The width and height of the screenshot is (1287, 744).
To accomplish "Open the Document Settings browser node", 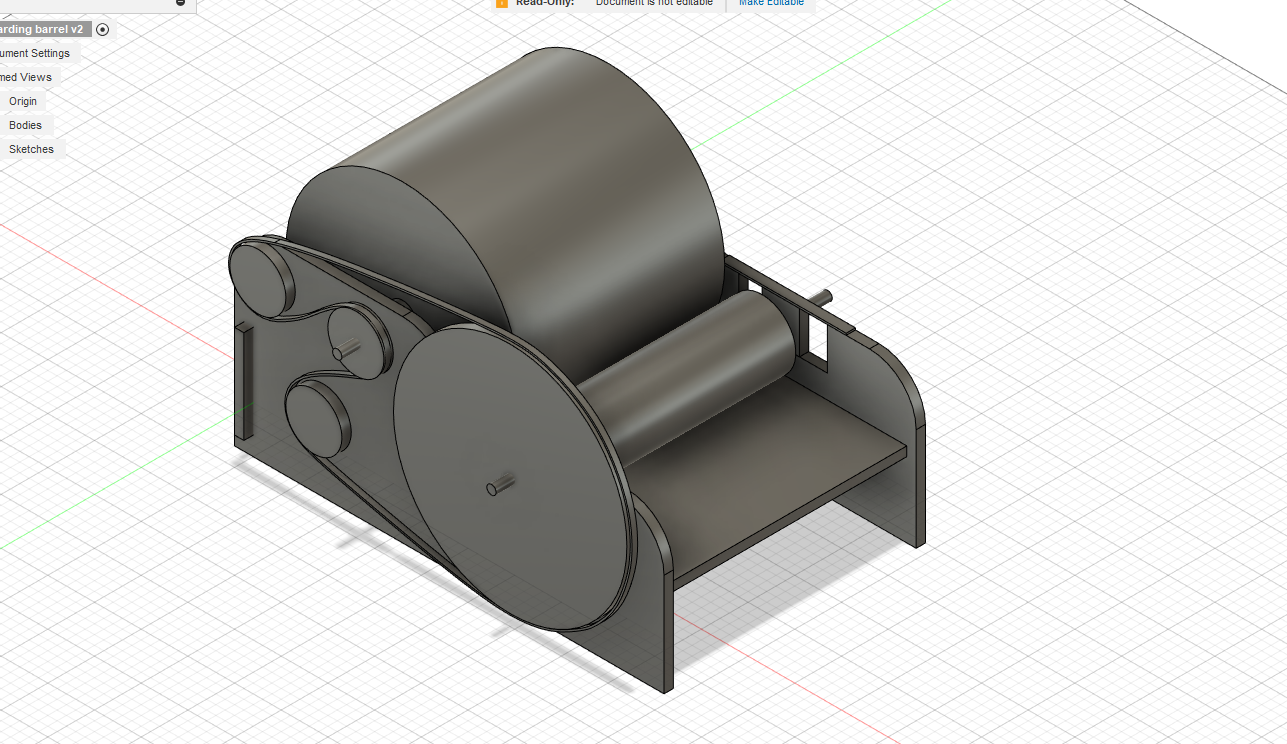I will (x=36, y=53).
